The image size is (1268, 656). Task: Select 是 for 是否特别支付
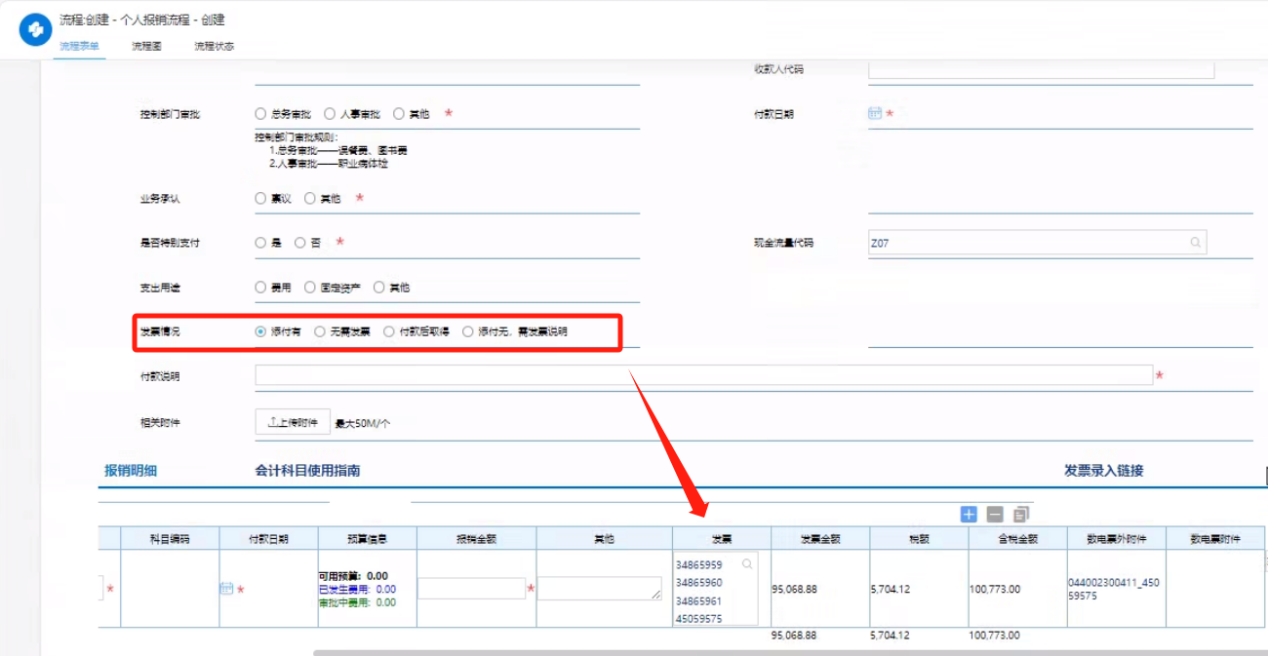[261, 243]
